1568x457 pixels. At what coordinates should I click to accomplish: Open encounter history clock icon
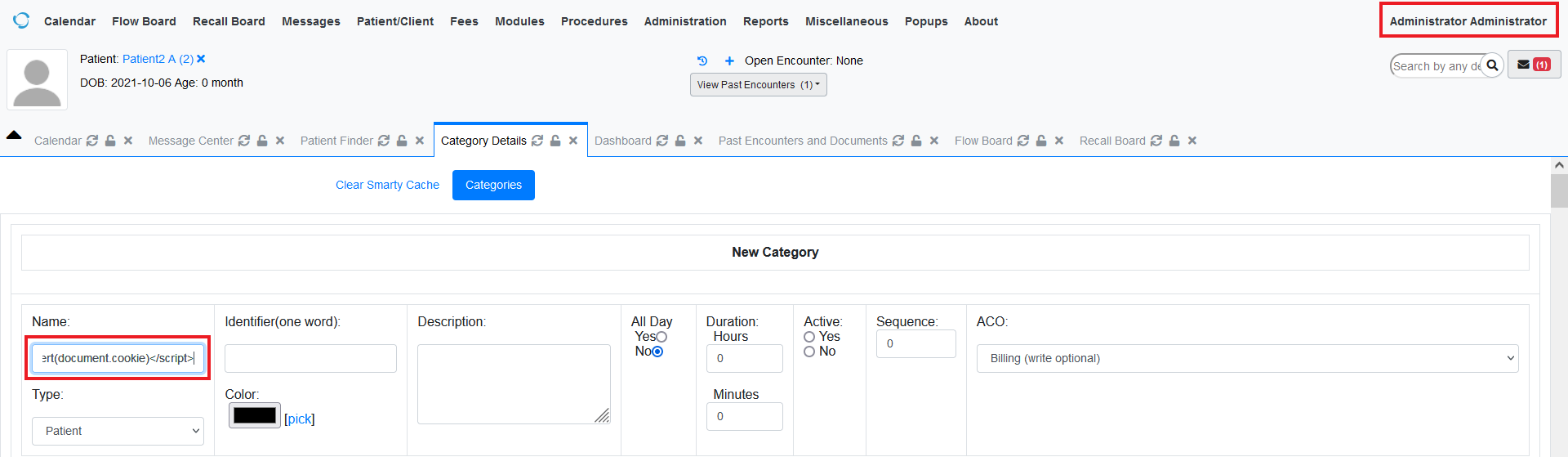click(x=702, y=60)
